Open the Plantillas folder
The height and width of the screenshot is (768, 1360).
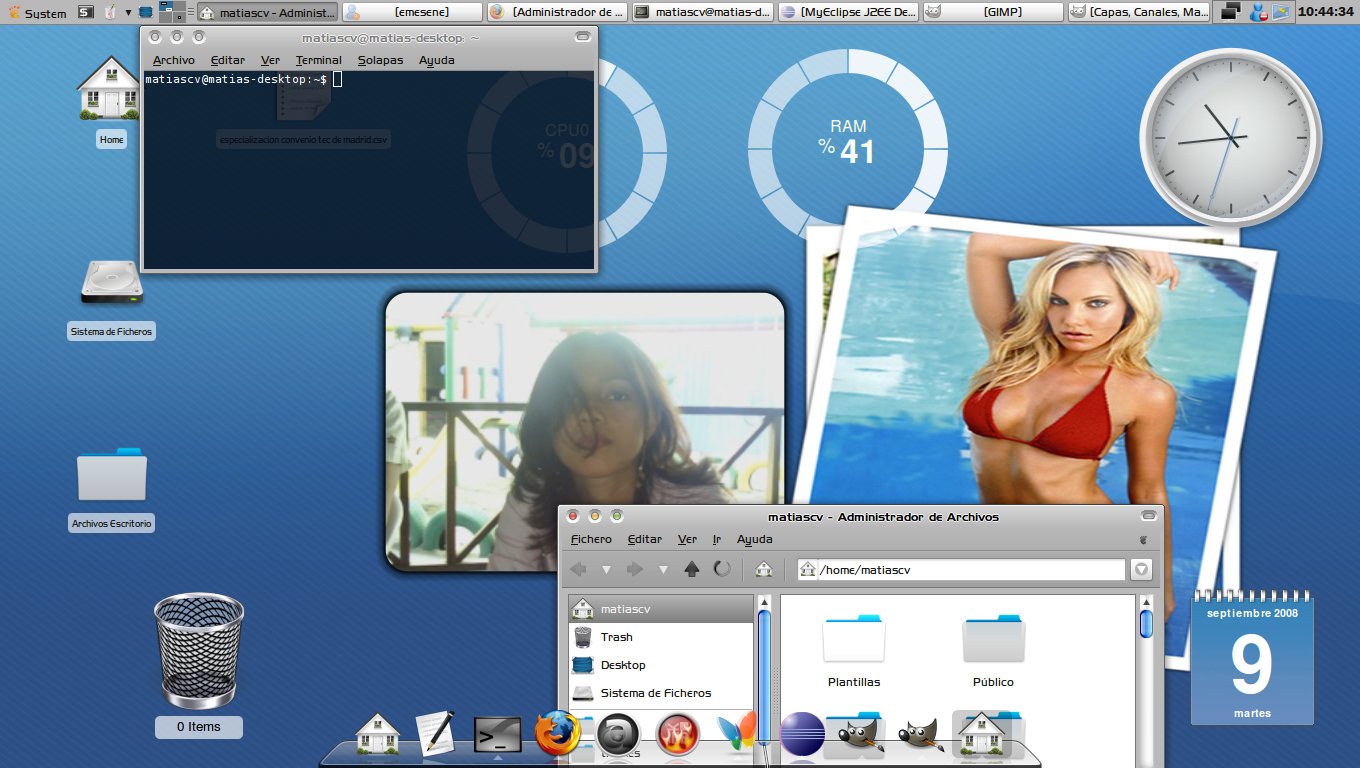[x=854, y=650]
